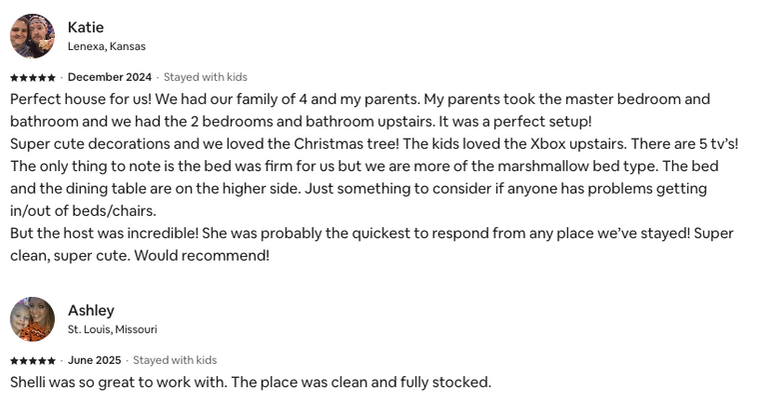The height and width of the screenshot is (414, 757).
Task: Open reviewer Katie's name link
Action: 85,27
